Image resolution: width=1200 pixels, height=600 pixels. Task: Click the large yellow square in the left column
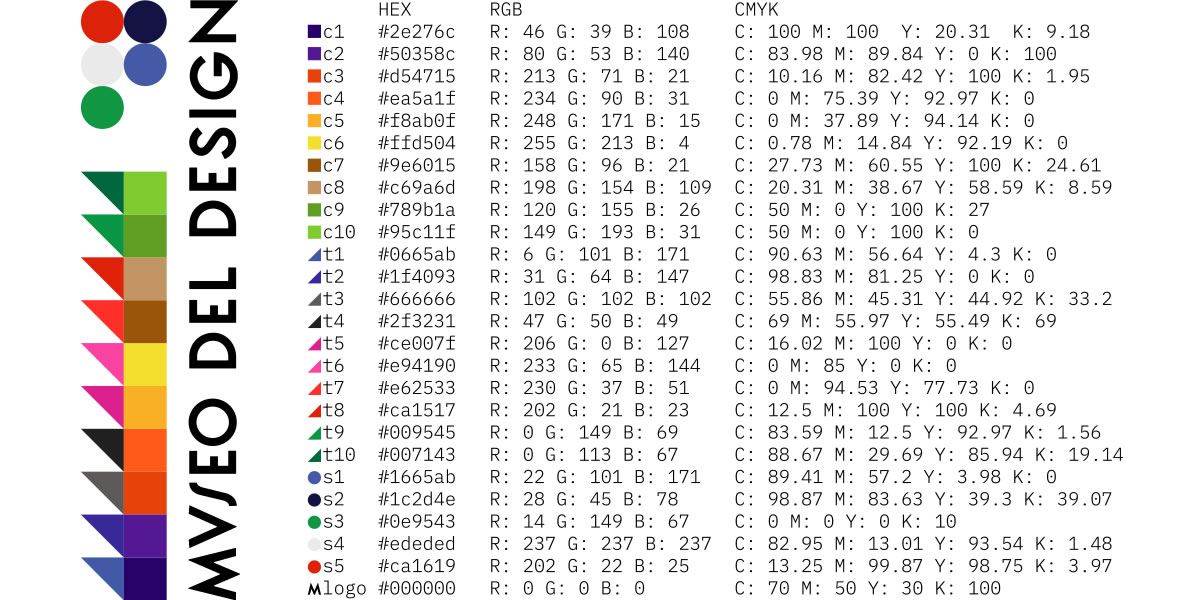click(x=145, y=364)
